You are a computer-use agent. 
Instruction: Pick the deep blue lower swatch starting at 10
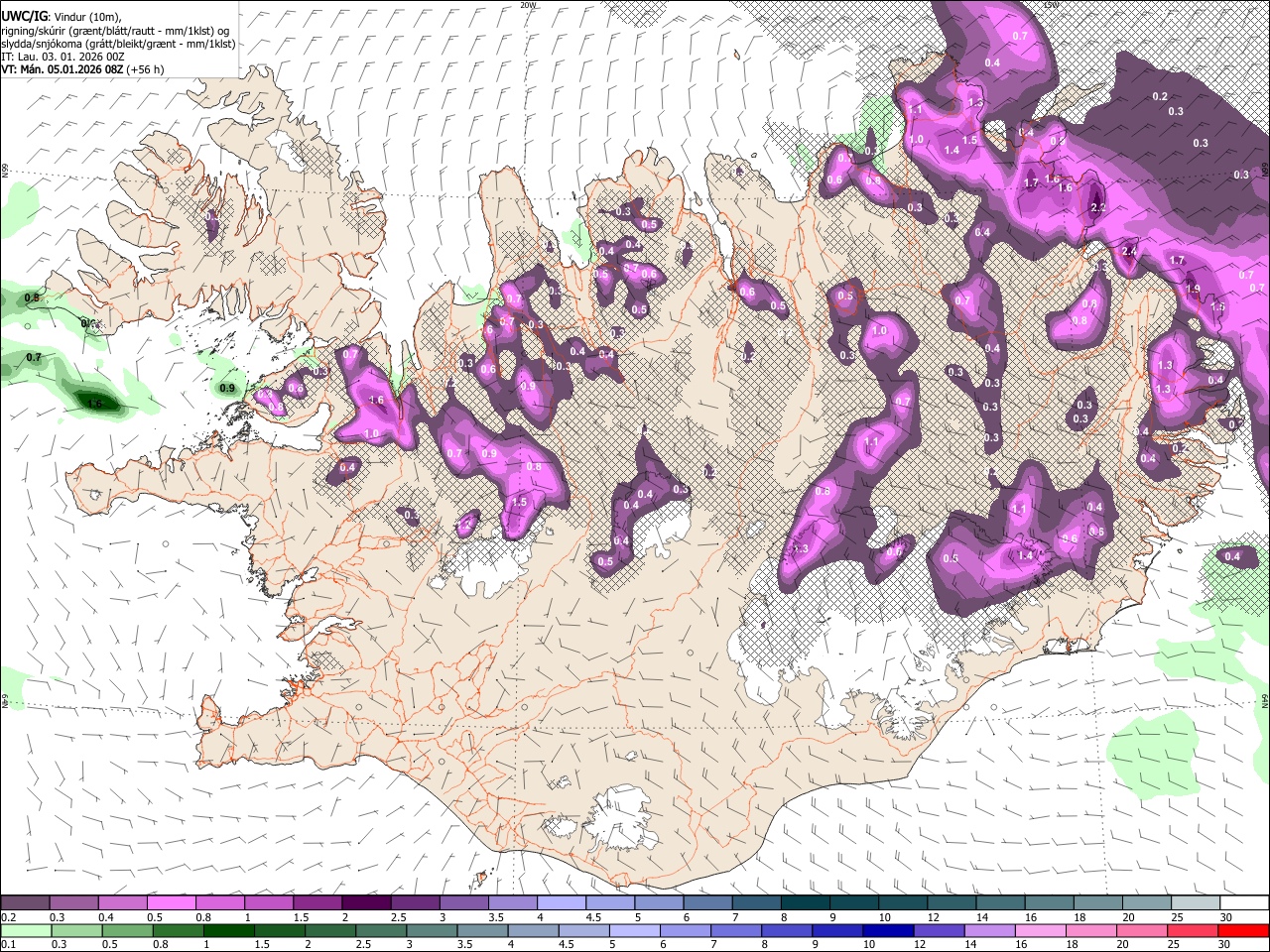coord(889,930)
